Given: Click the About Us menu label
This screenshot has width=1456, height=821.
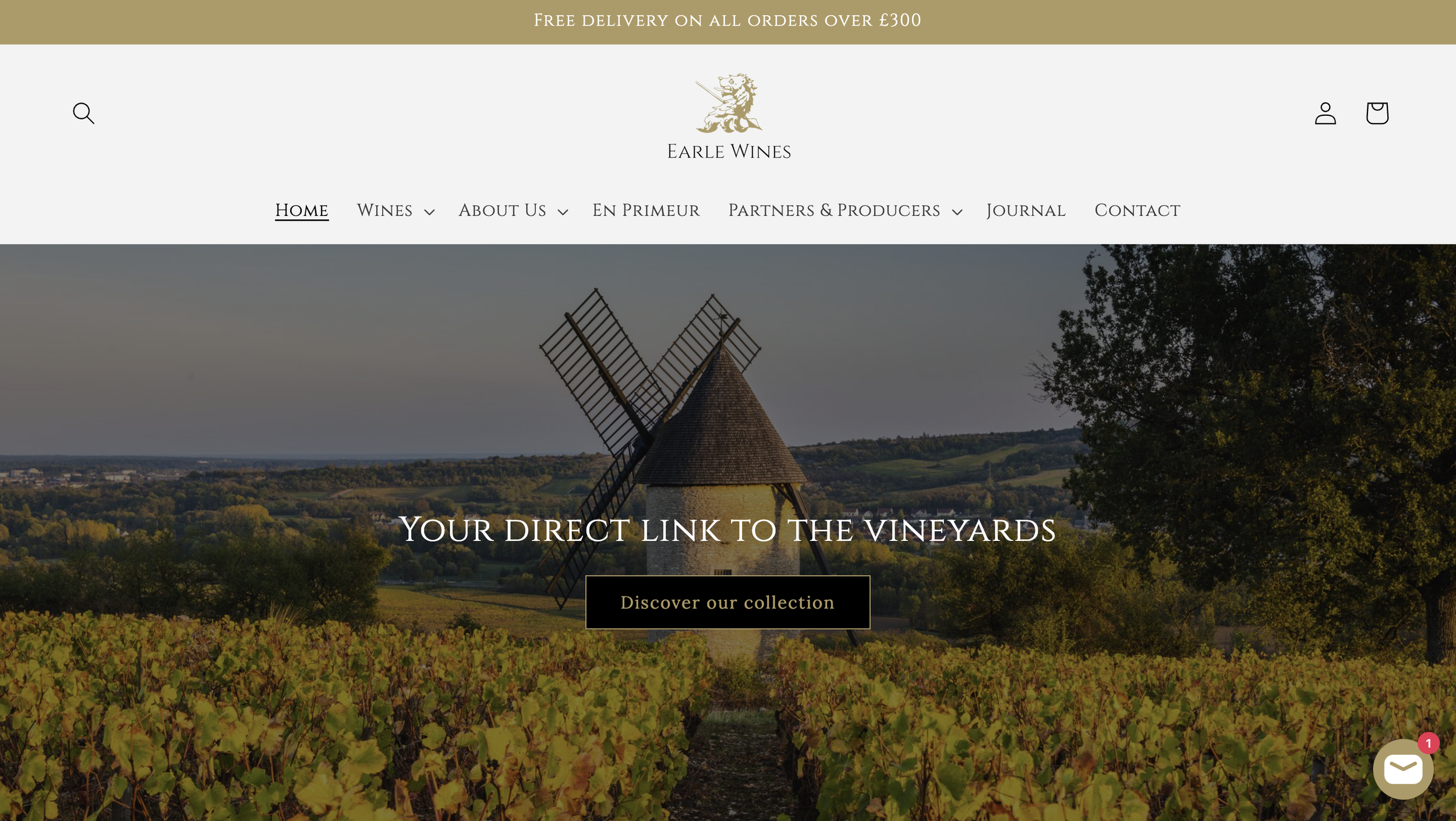Looking at the screenshot, I should coord(502,211).
